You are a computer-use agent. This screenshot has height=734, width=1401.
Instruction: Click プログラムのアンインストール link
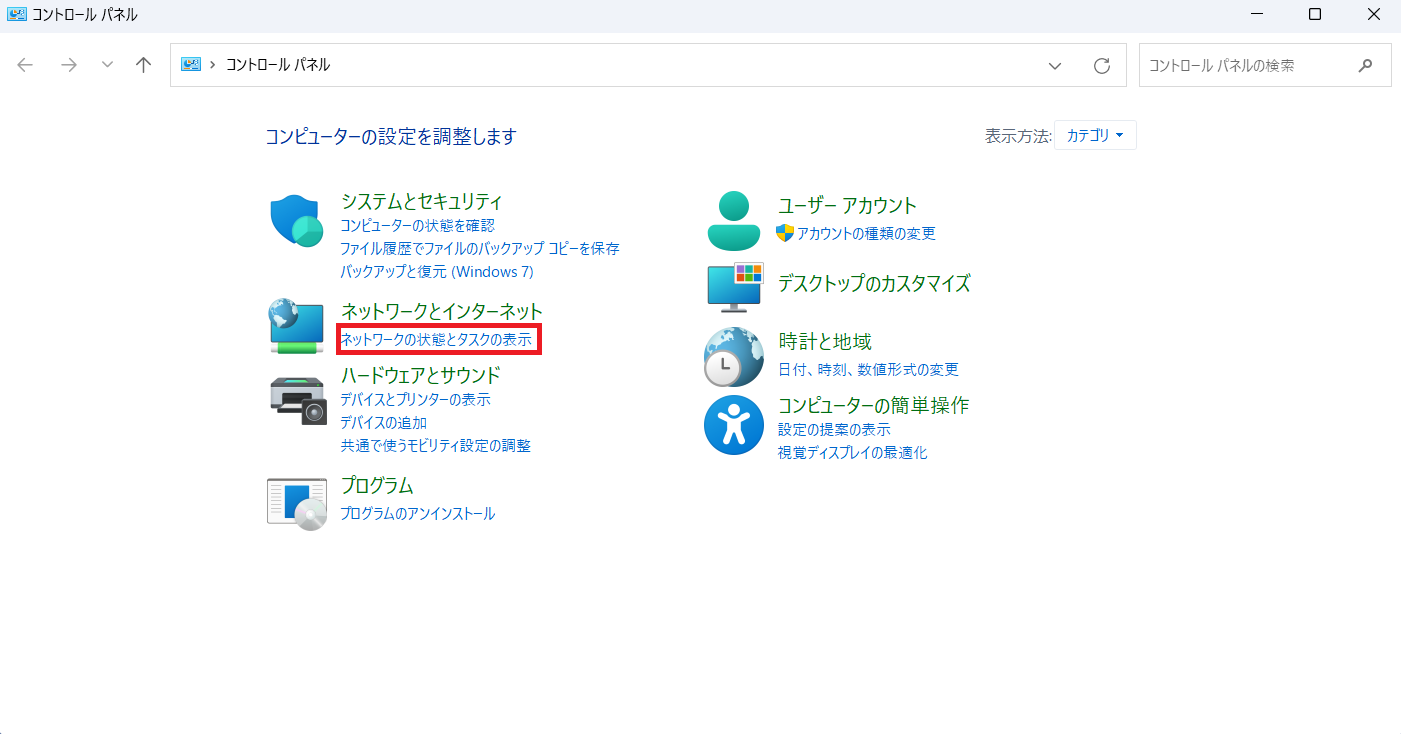(417, 514)
